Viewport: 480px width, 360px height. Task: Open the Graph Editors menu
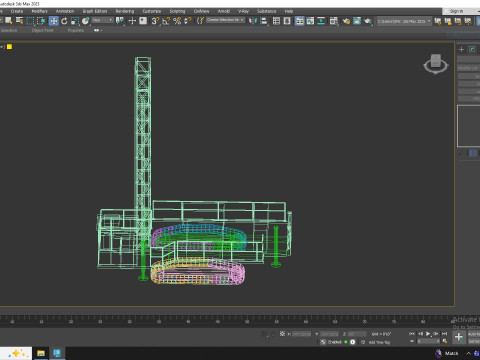(95, 11)
